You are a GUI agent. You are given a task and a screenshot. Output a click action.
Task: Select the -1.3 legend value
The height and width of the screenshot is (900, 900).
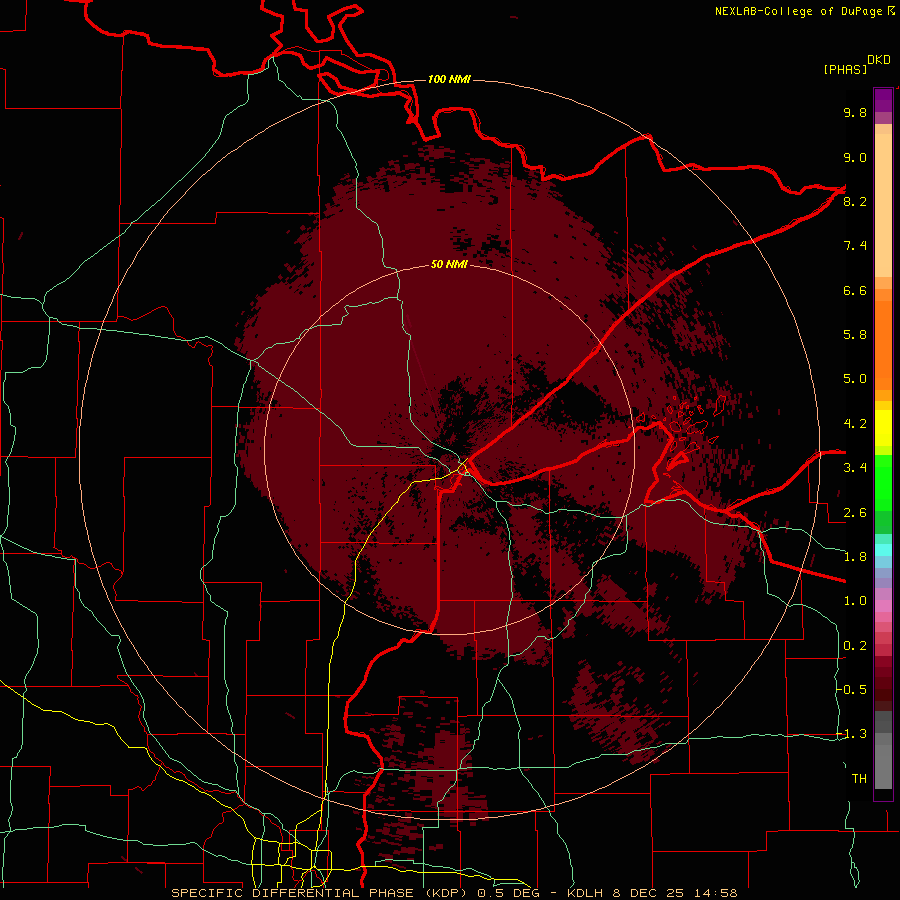pos(852,734)
